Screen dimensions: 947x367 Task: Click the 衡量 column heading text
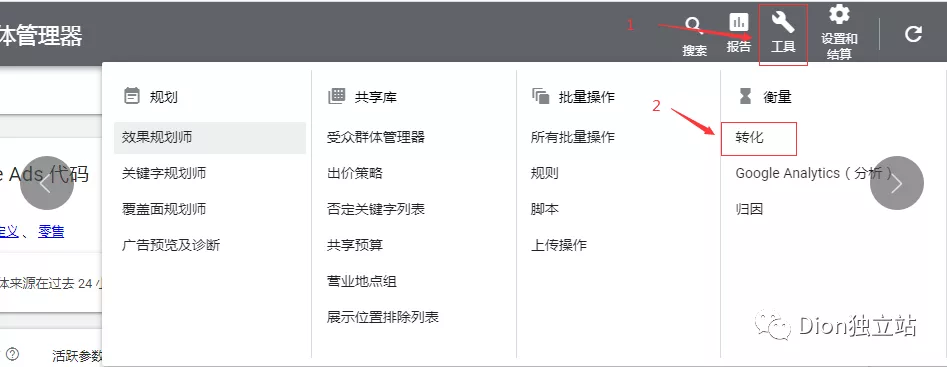click(777, 97)
